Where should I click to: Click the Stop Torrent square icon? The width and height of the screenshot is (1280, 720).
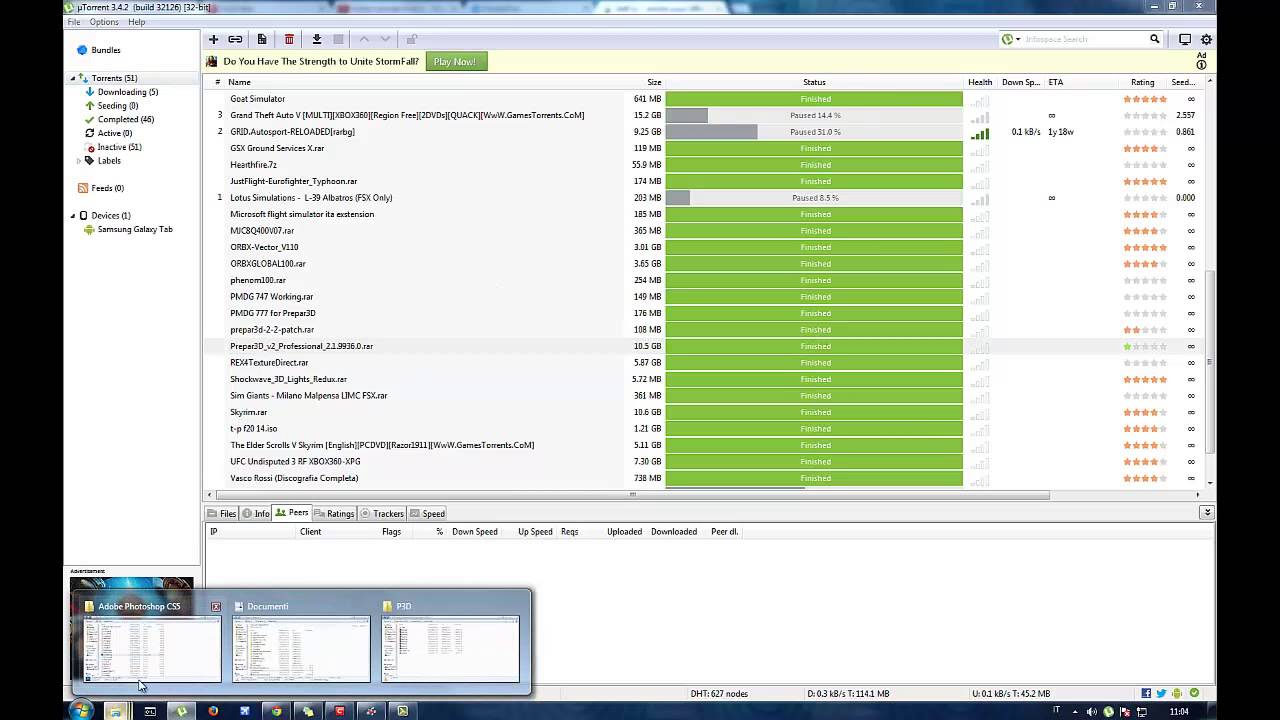[x=338, y=39]
